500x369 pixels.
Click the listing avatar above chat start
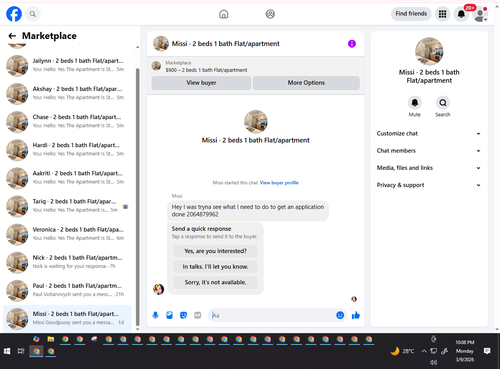click(x=256, y=122)
